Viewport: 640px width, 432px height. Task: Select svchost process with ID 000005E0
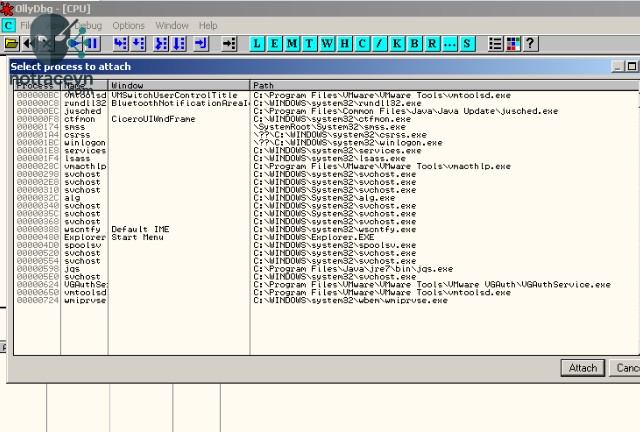(x=327, y=277)
